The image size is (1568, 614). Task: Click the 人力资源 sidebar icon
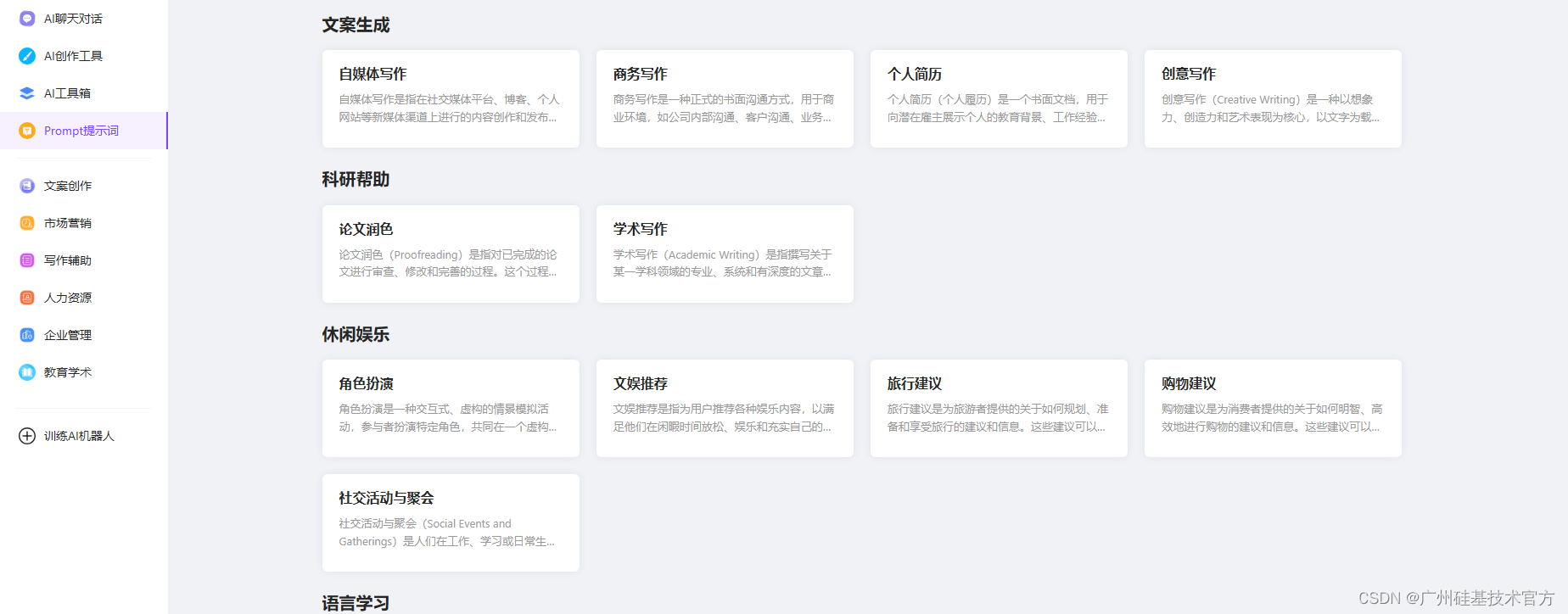tap(27, 298)
